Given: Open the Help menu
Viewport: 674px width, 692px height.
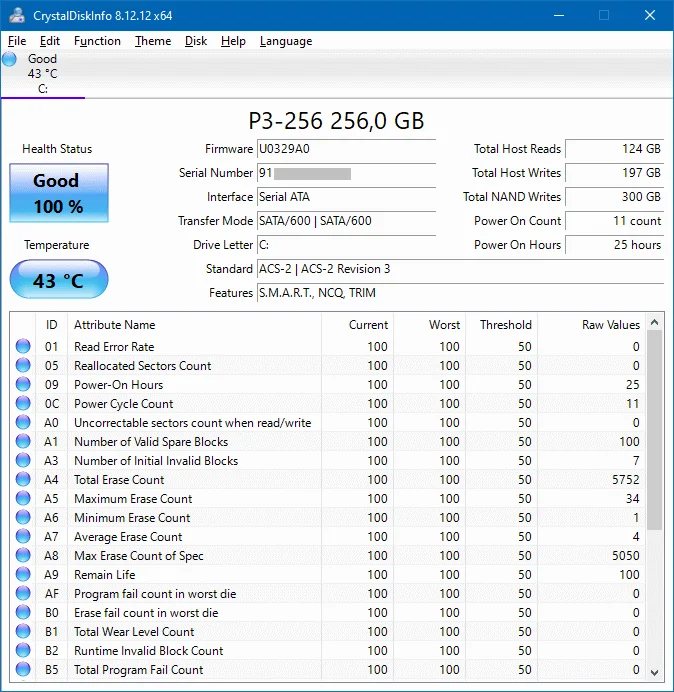Looking at the screenshot, I should [x=233, y=41].
